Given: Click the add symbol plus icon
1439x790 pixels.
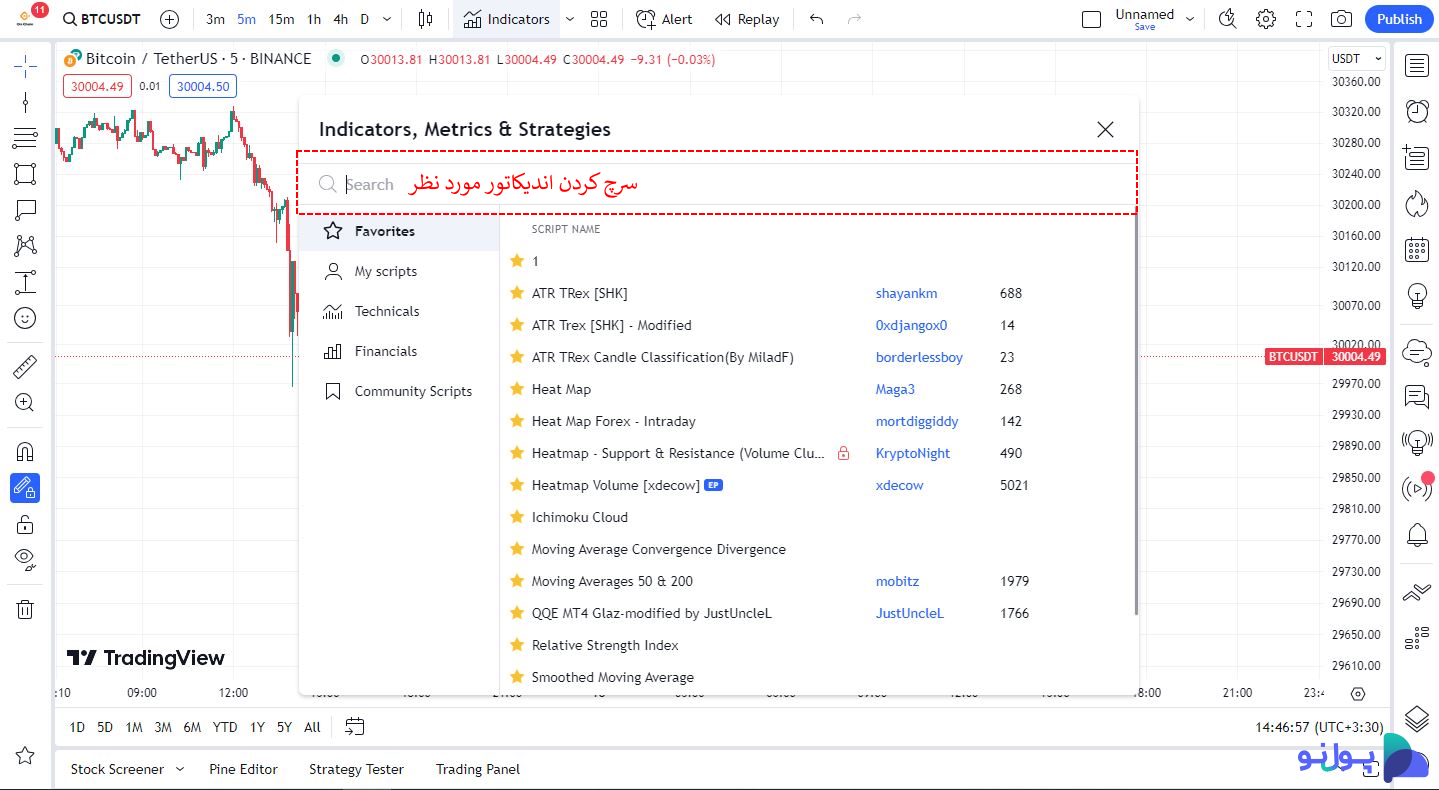Looking at the screenshot, I should (170, 19).
